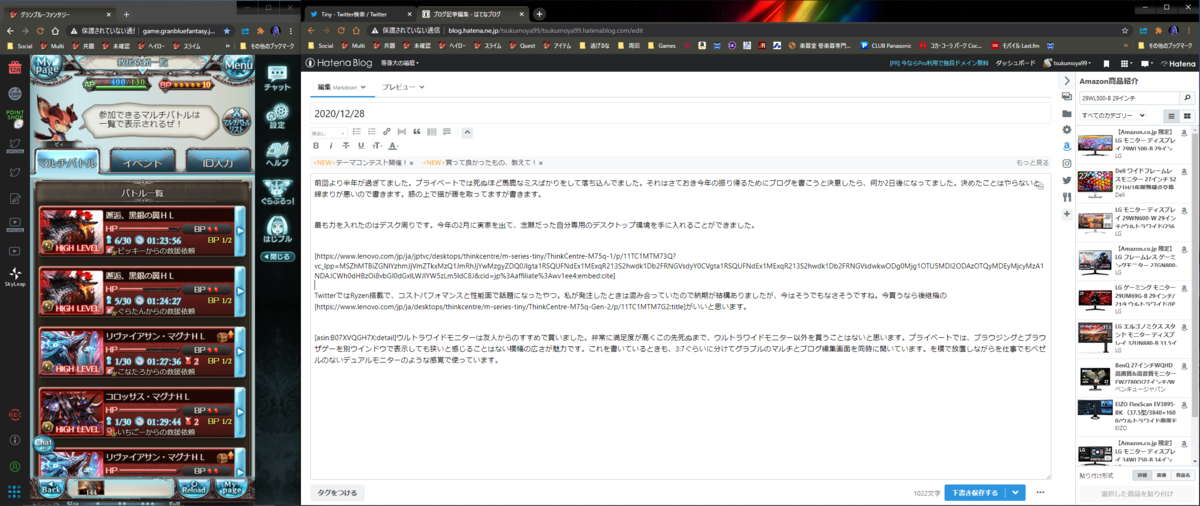Screen dimensions: 1200x506
Task: Join the リヴァイアサン・マグナHL battle from こなた
Action: 141,352
